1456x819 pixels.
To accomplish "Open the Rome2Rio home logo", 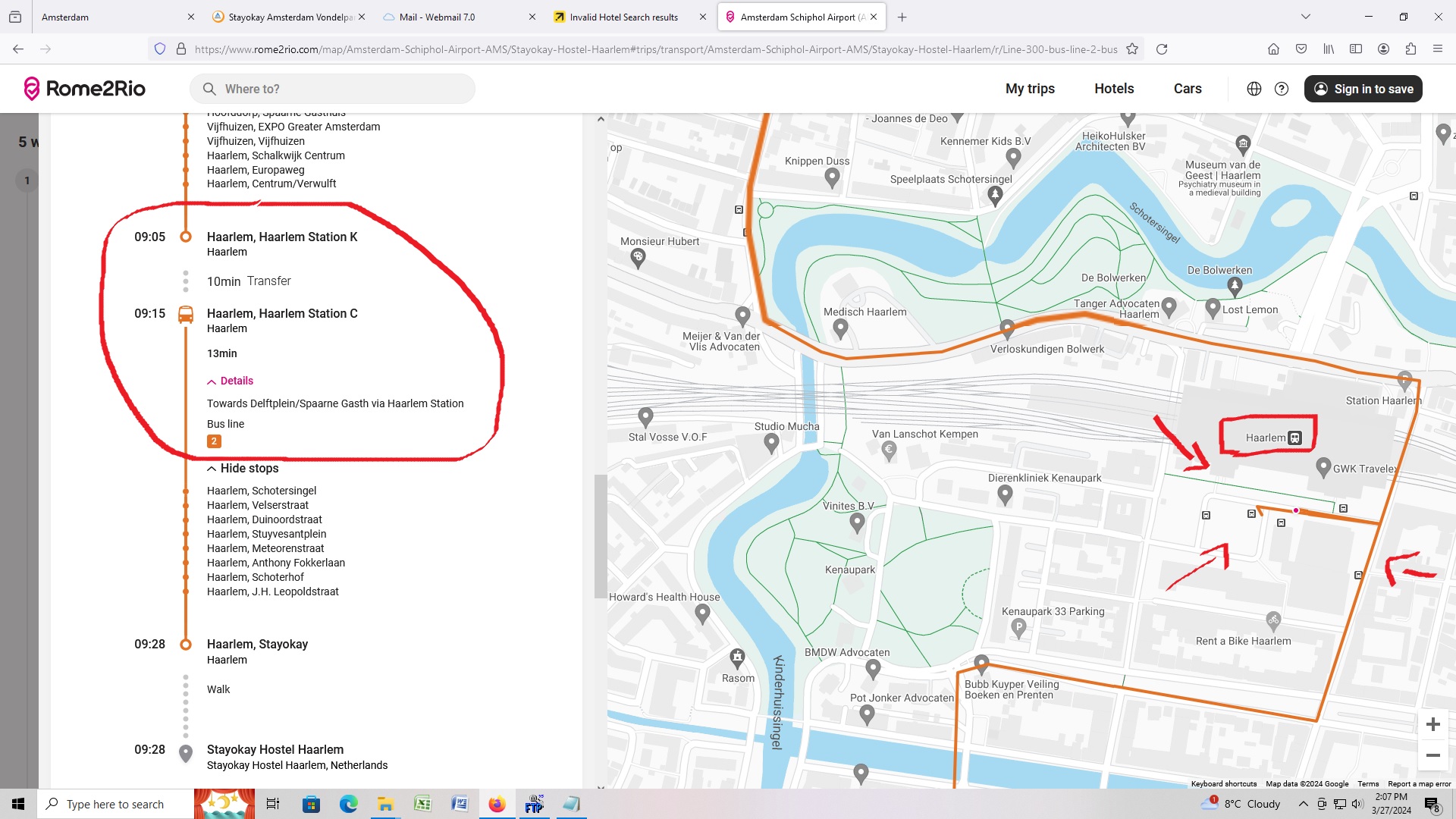I will coord(84,89).
